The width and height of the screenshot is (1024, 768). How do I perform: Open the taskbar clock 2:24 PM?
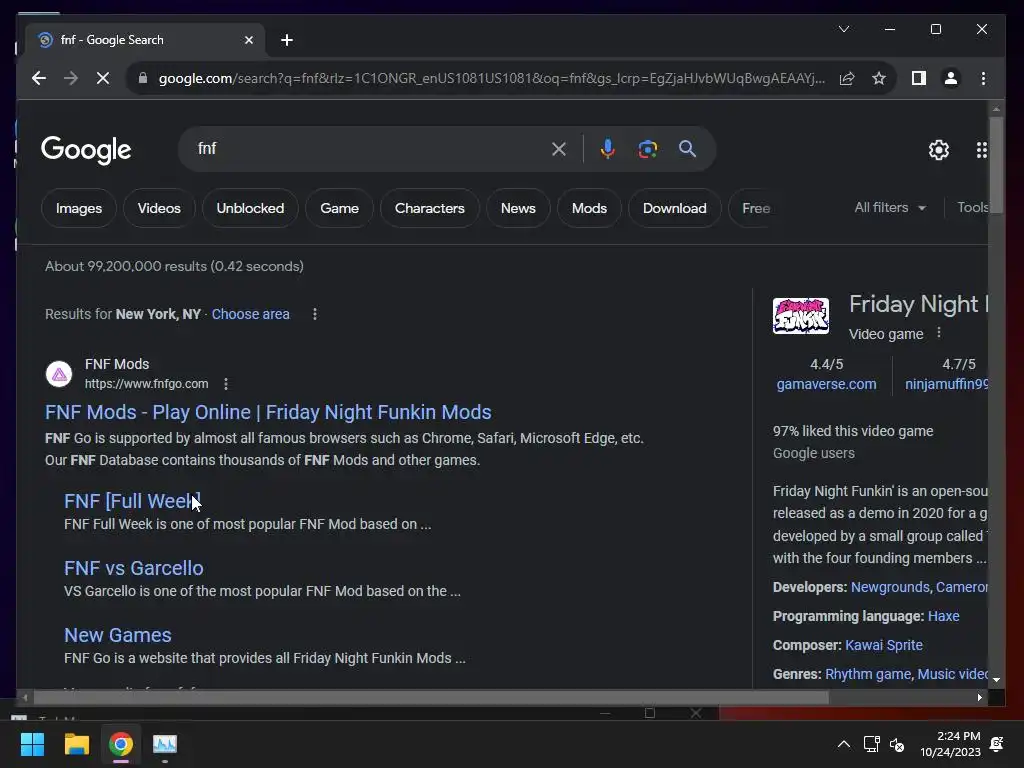coord(950,744)
